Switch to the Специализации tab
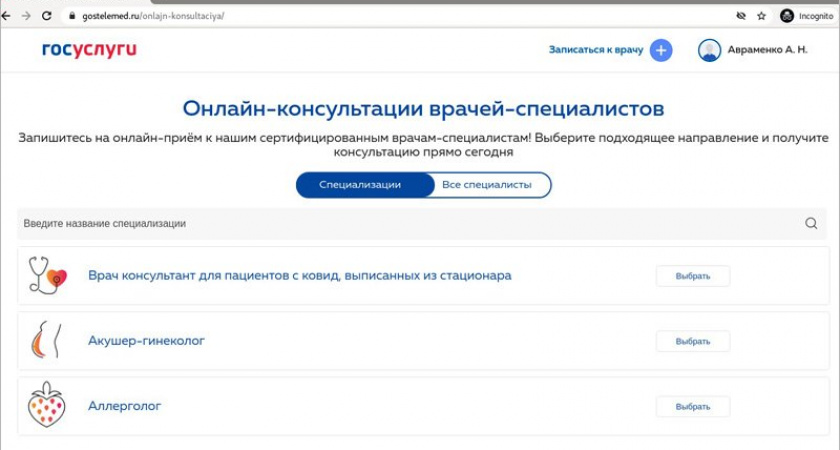 364,185
